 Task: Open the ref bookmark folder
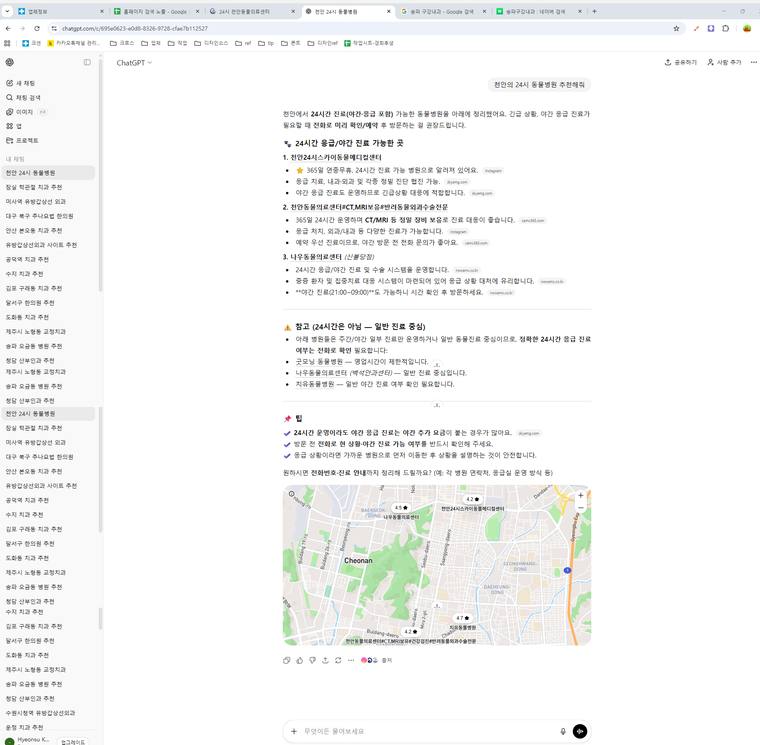[x=243, y=43]
